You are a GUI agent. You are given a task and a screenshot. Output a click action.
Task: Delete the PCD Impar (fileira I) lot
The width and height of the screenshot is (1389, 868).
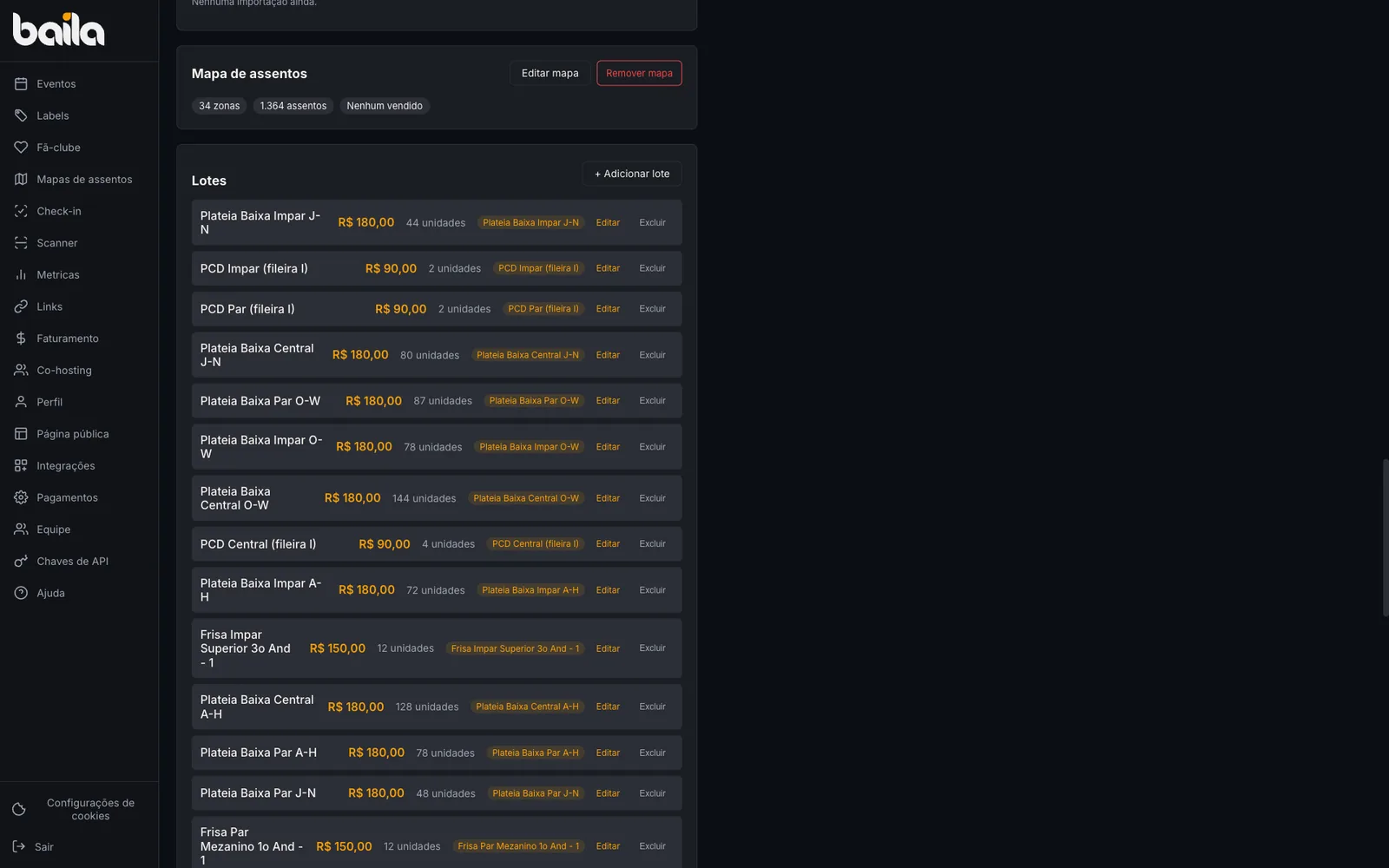(x=652, y=268)
